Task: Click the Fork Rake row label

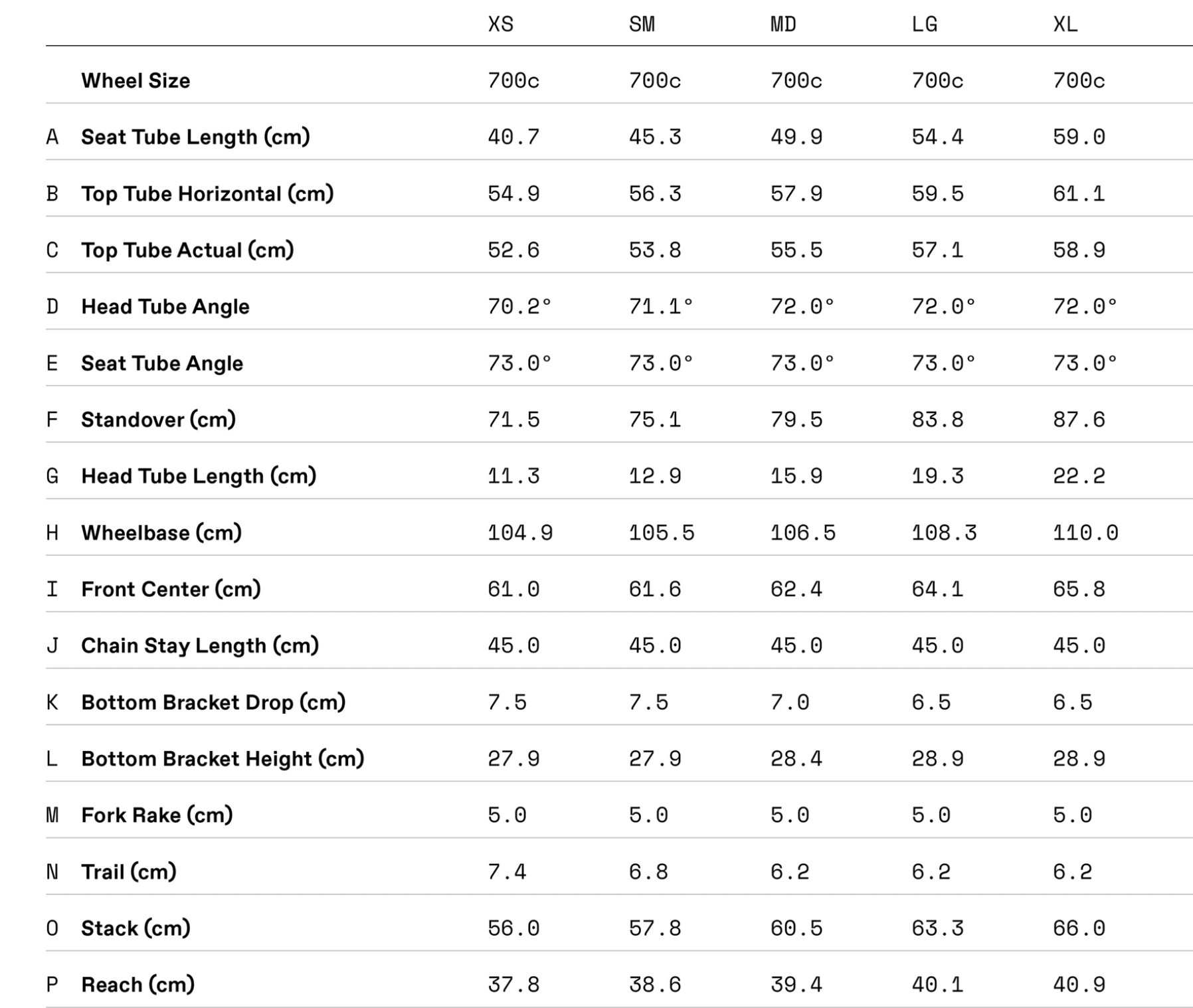Action: click(x=157, y=815)
